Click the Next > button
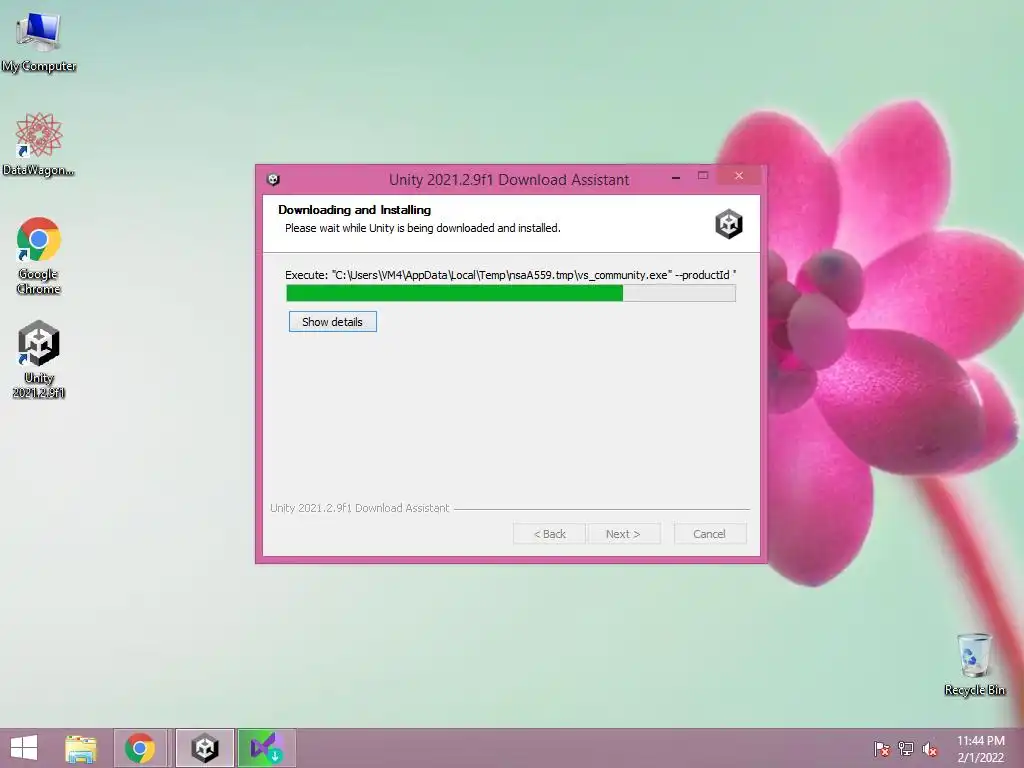 coord(623,534)
